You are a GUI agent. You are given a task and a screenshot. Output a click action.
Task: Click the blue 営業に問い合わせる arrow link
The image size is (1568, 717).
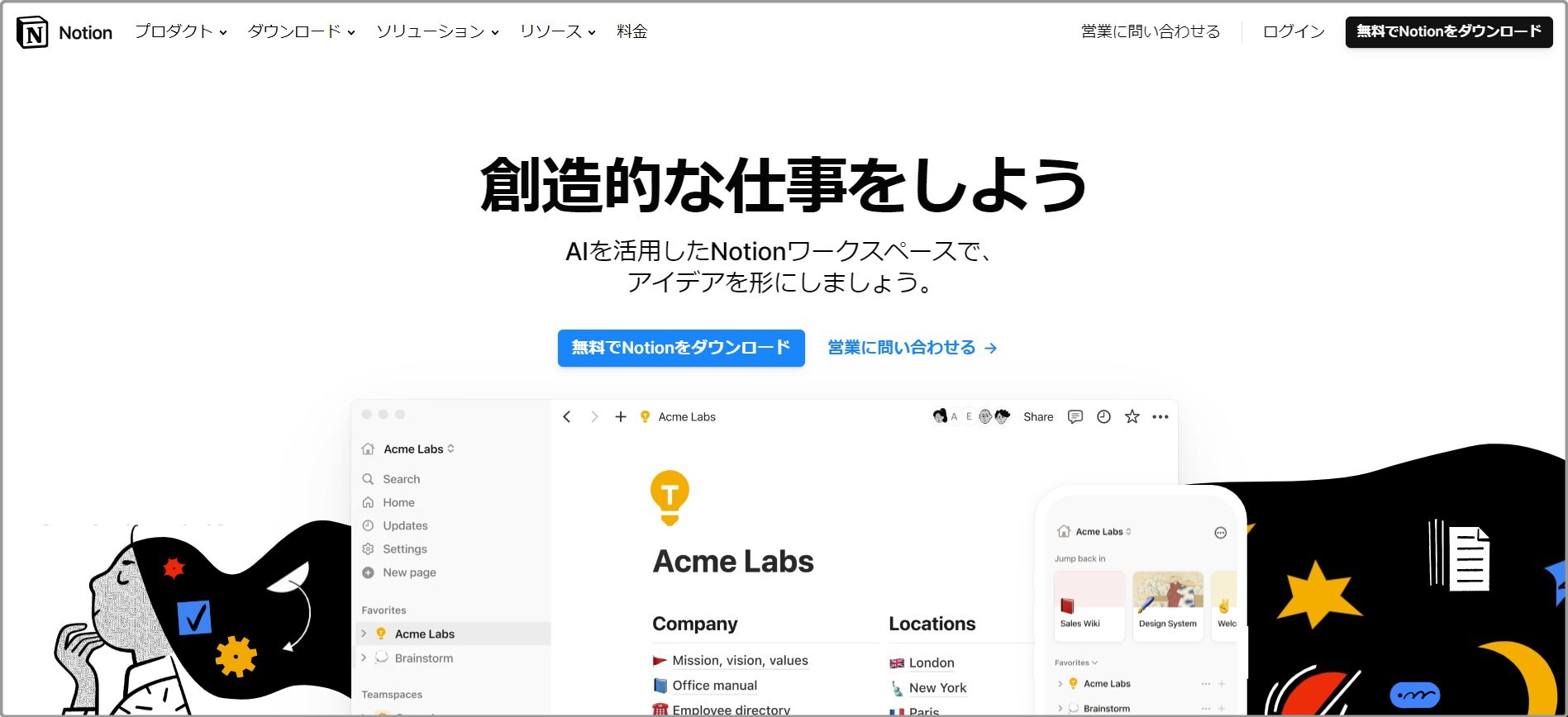pos(912,348)
